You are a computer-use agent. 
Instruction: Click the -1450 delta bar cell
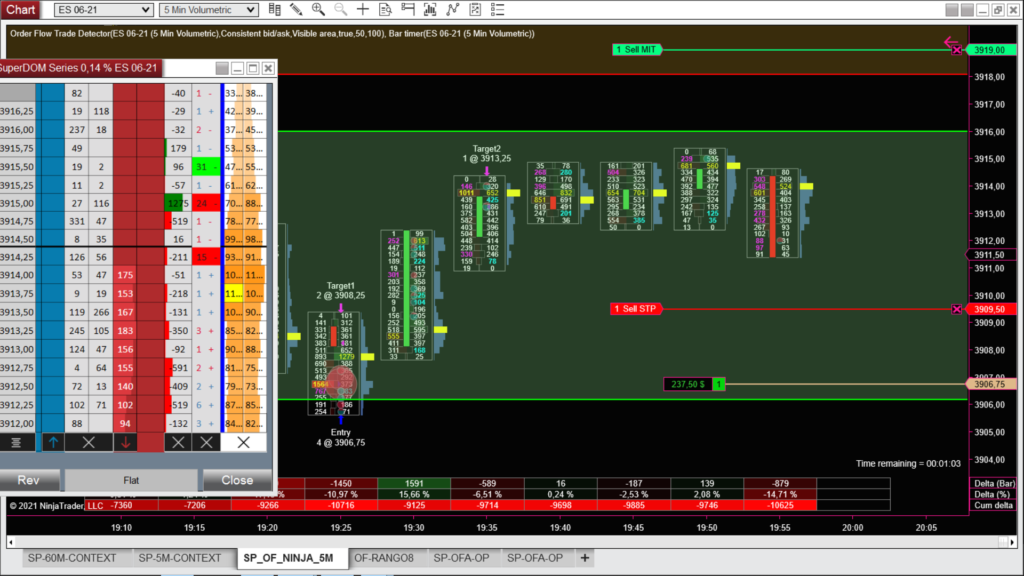click(x=341, y=483)
